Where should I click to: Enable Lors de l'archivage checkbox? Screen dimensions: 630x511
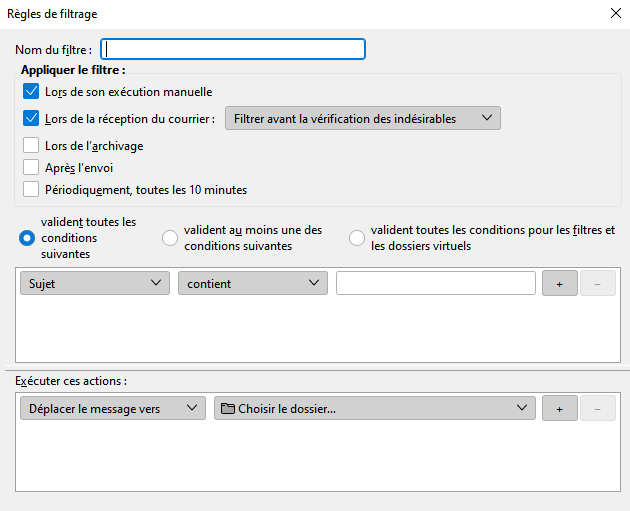[30, 146]
